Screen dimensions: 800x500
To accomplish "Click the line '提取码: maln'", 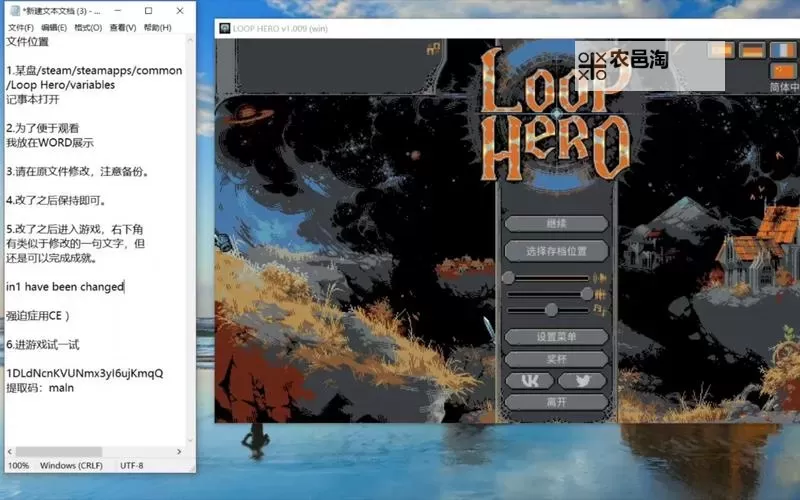I will 40,388.
